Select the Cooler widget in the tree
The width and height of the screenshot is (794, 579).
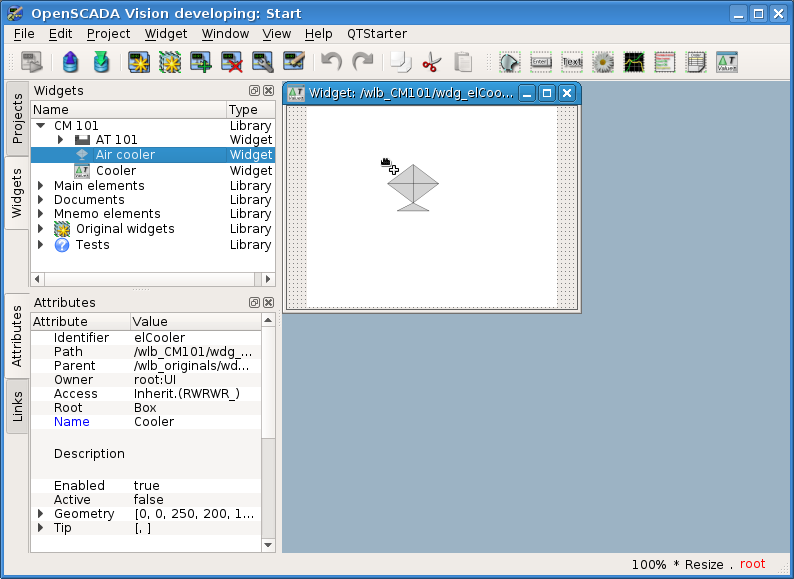(x=115, y=171)
